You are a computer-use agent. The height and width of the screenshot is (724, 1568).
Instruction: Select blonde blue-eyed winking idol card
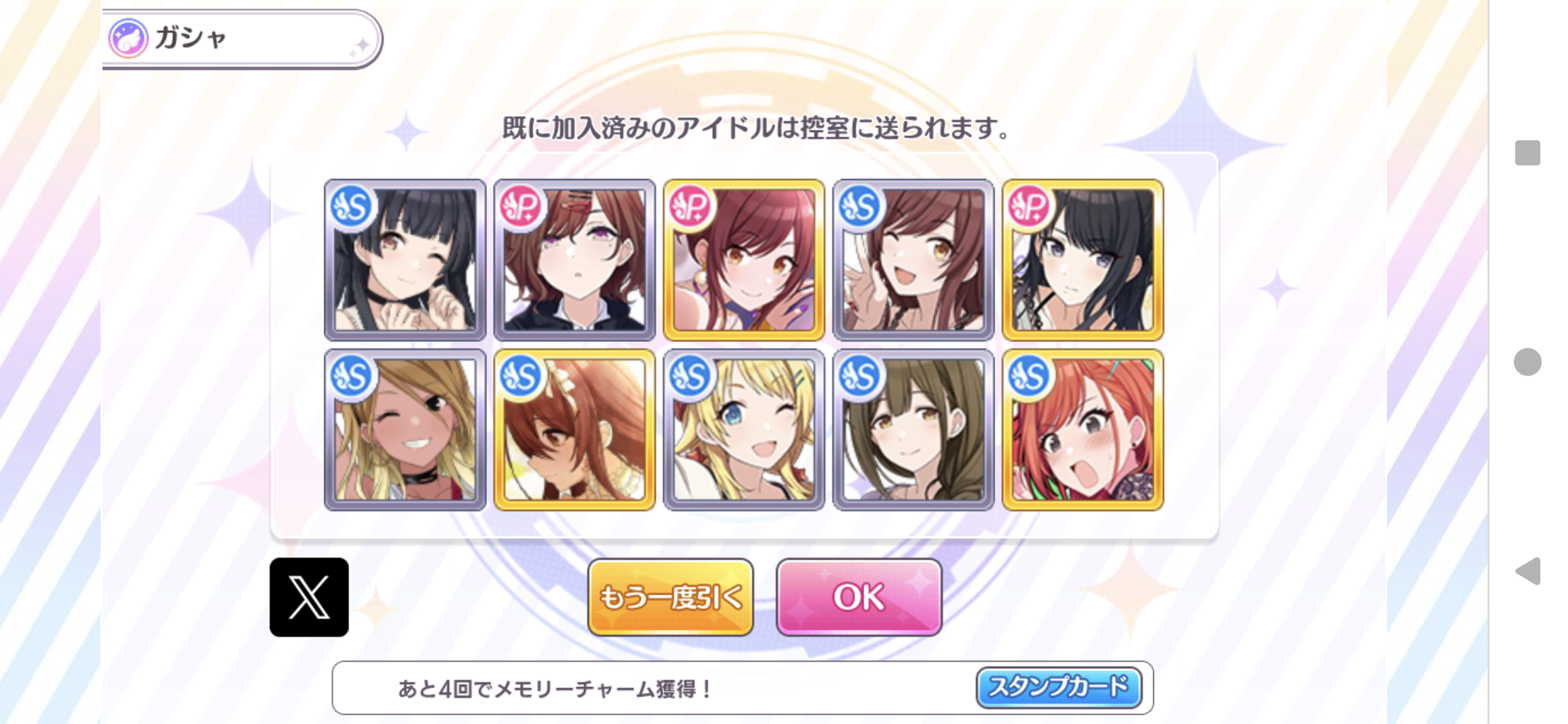click(744, 429)
